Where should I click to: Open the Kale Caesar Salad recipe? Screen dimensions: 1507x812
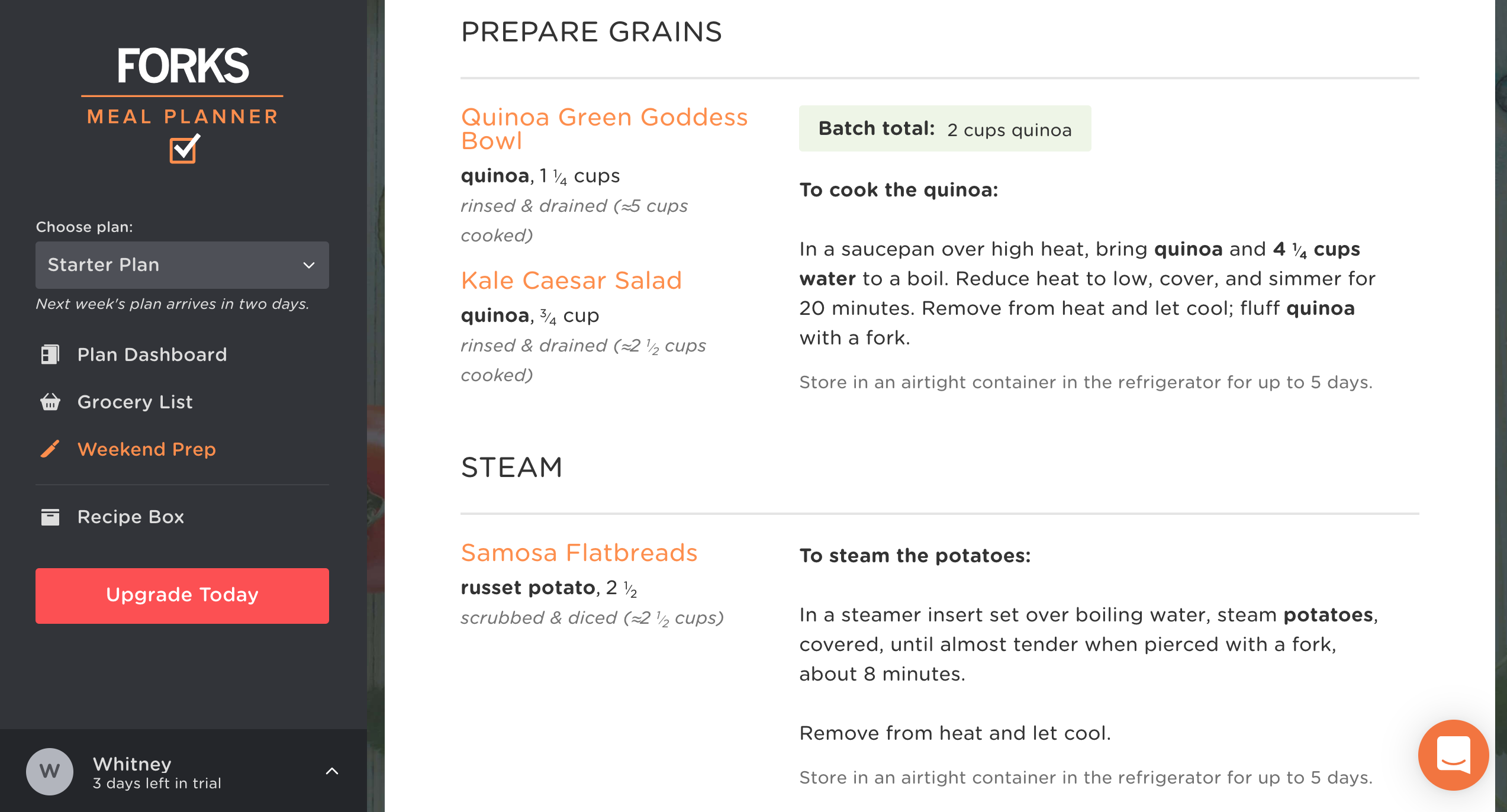coord(571,281)
